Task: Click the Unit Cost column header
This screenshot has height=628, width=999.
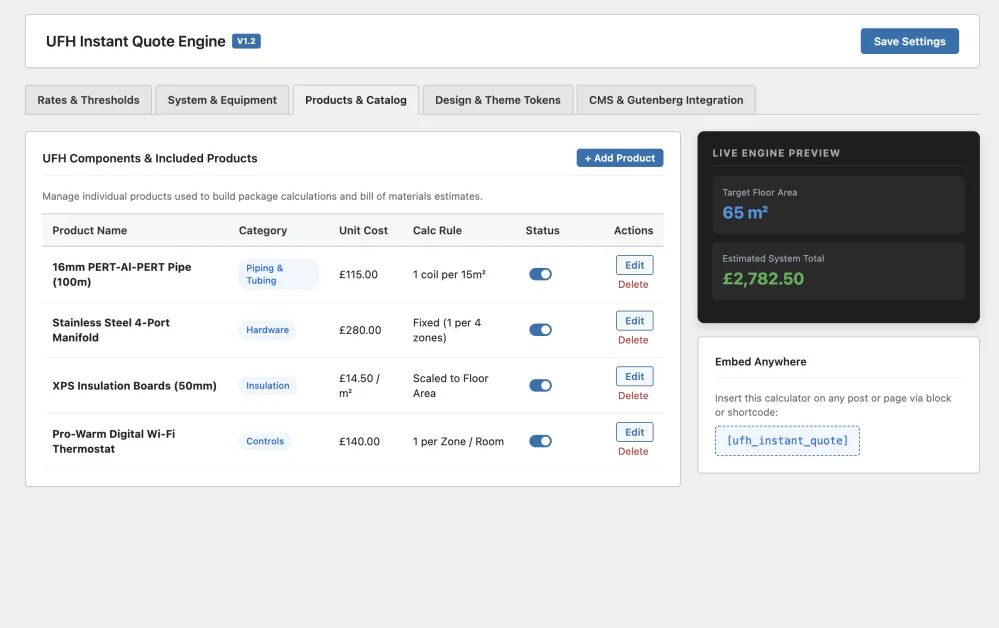Action: [x=363, y=231]
